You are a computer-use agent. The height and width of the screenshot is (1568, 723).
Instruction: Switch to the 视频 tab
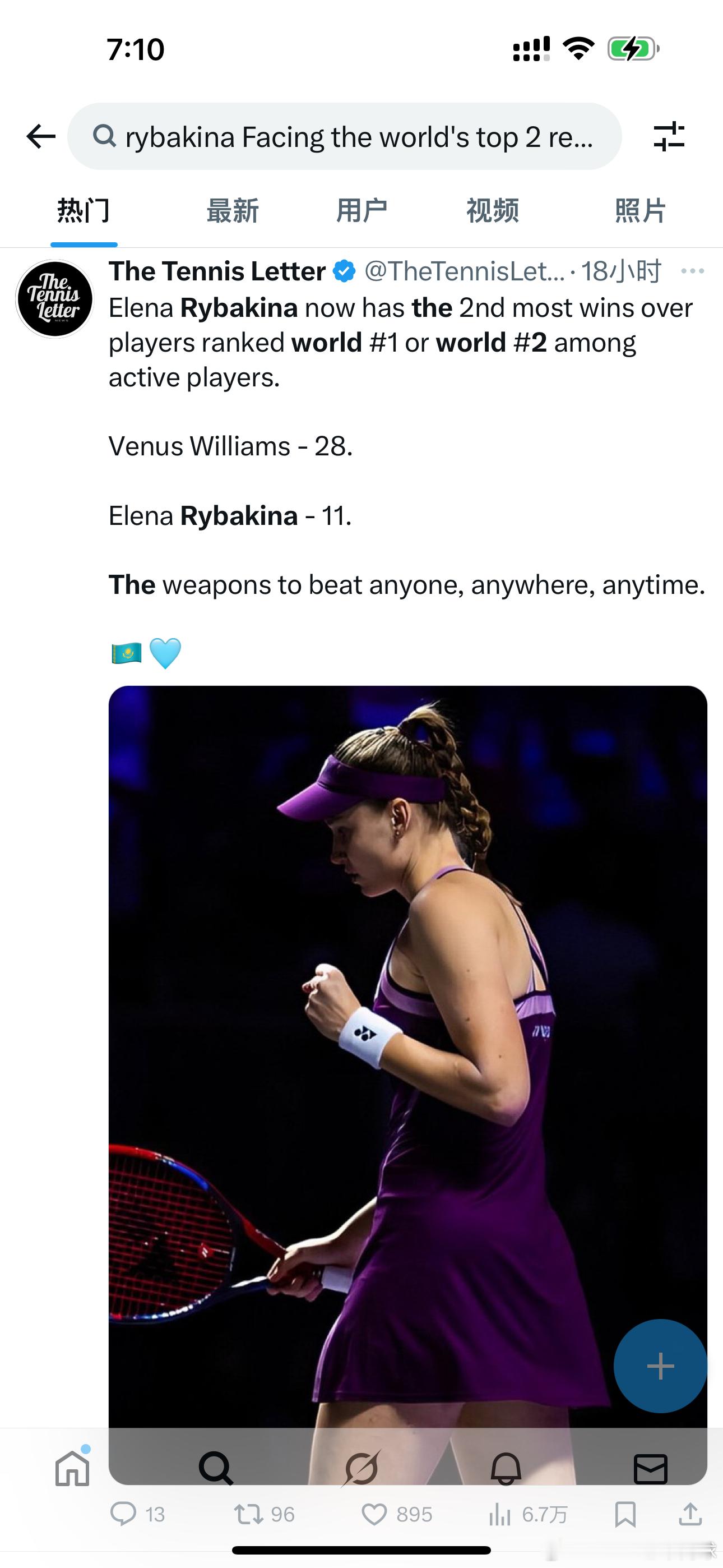tap(492, 211)
